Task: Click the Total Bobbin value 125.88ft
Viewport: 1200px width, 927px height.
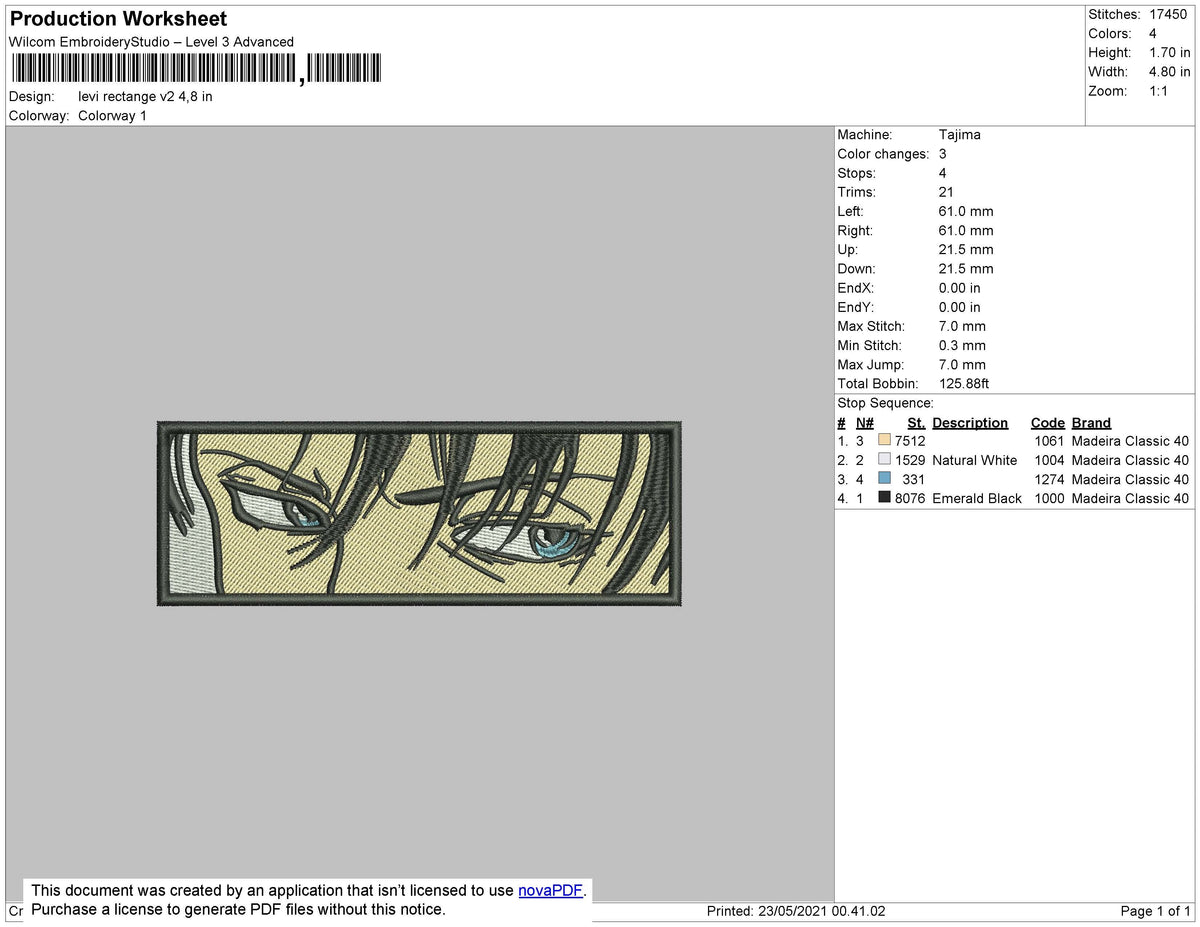Action: [964, 383]
